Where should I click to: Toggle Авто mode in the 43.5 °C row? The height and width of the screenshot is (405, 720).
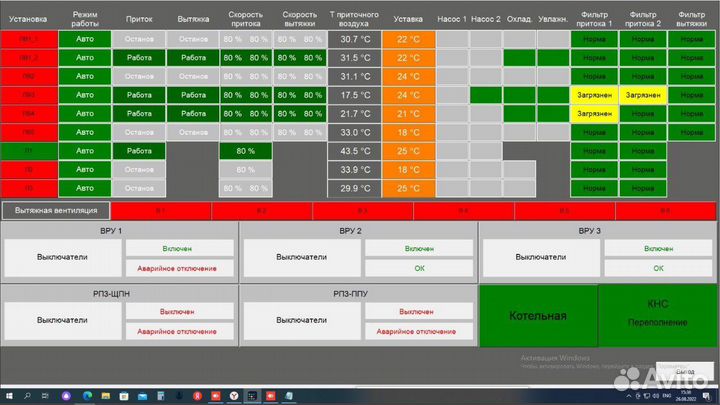point(84,151)
